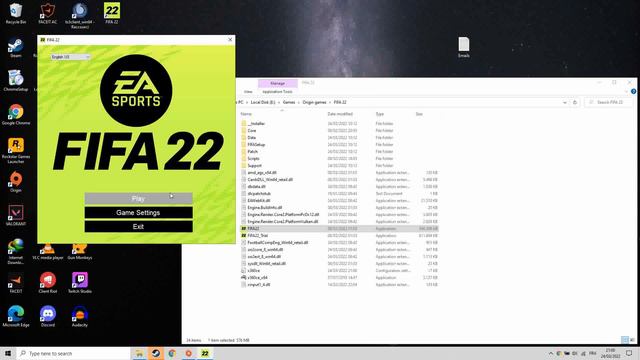Screen dimensions: 640x360
Task: Select the FACEIT desktop shortcut
Action: (x=16, y=283)
